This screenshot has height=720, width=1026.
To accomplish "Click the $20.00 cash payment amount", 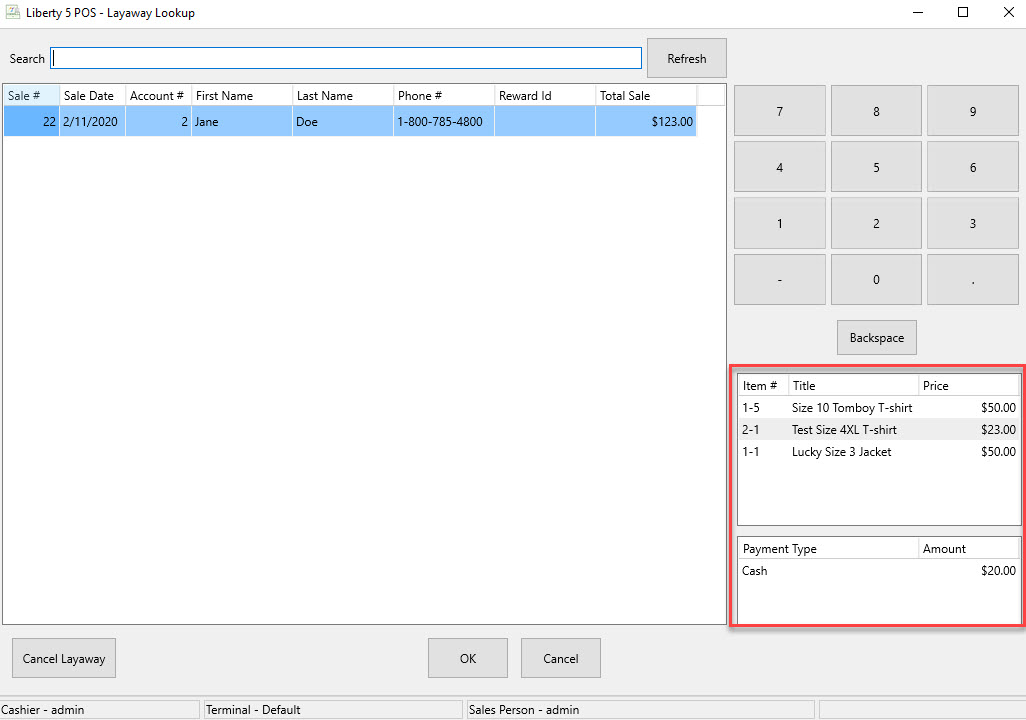I will [x=998, y=571].
